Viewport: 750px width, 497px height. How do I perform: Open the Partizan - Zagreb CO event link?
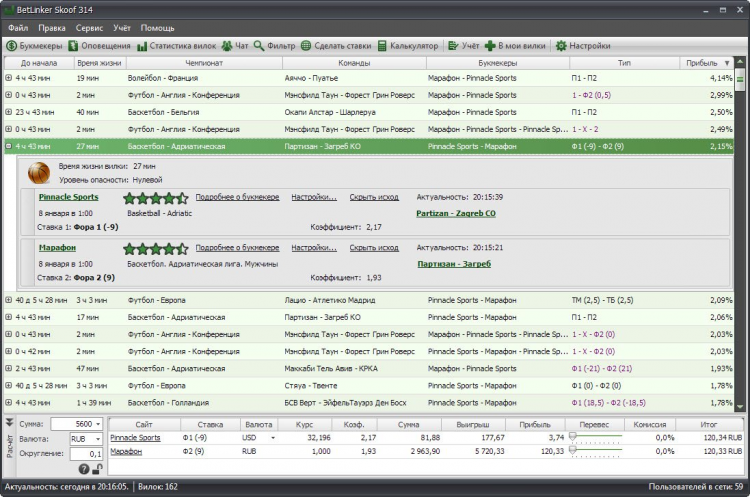tap(456, 213)
